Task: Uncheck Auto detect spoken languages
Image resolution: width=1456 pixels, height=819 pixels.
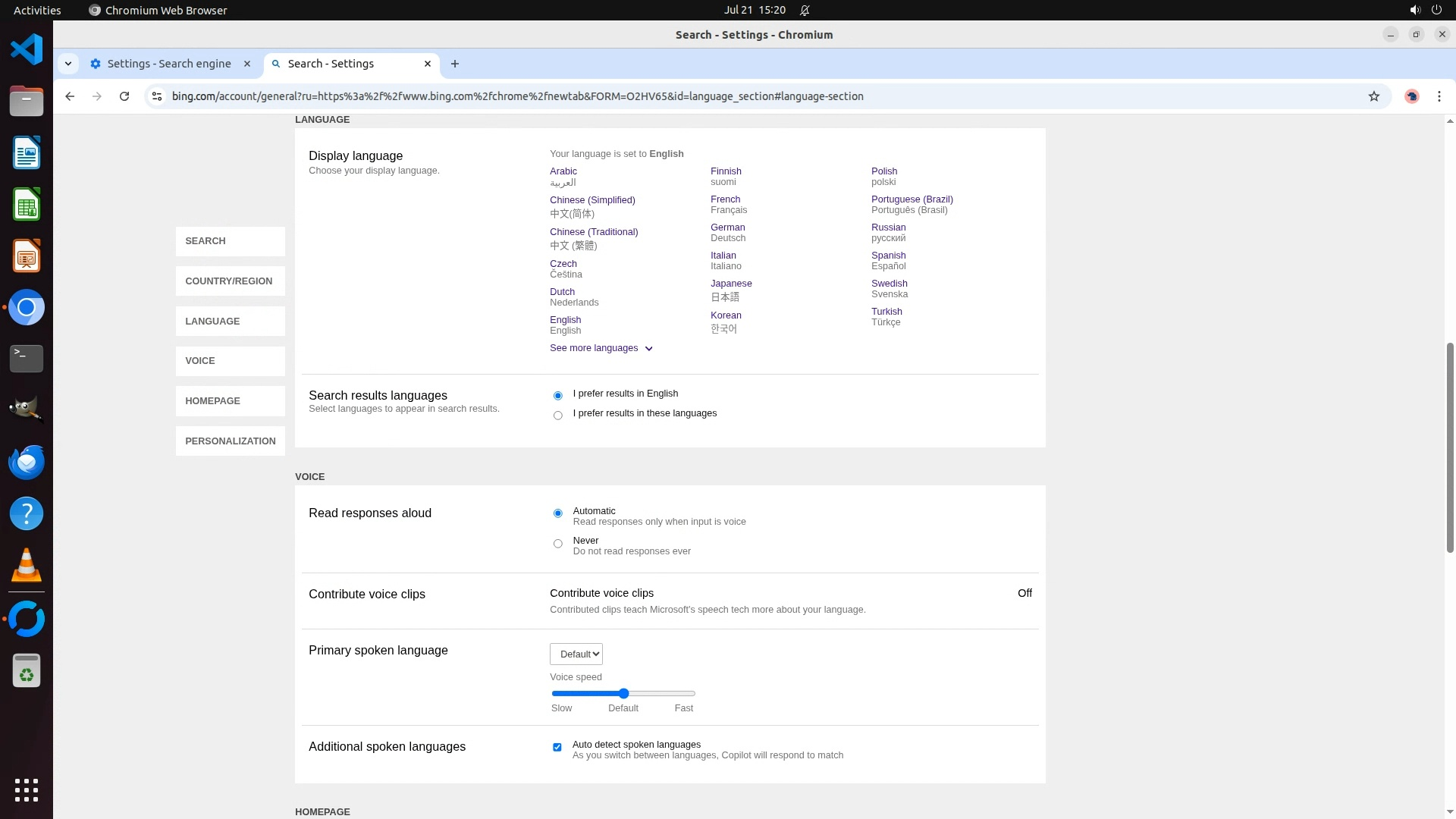Action: (557, 747)
